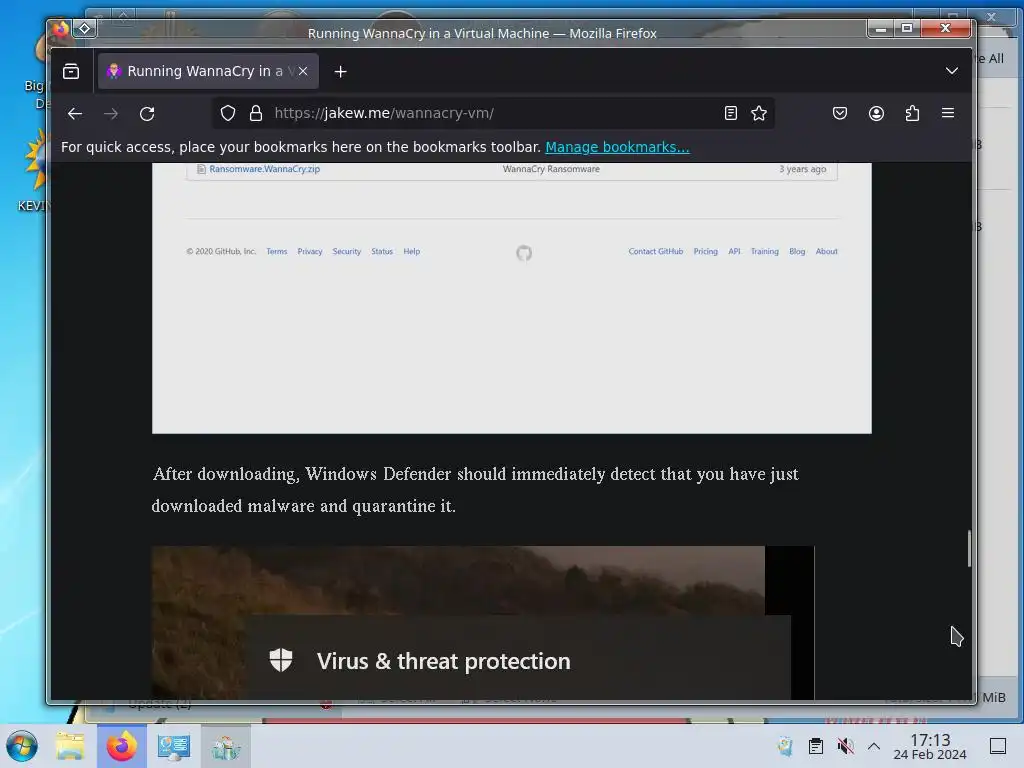
Task: Open file manager from taskbar
Action: pyautogui.click(x=70, y=746)
